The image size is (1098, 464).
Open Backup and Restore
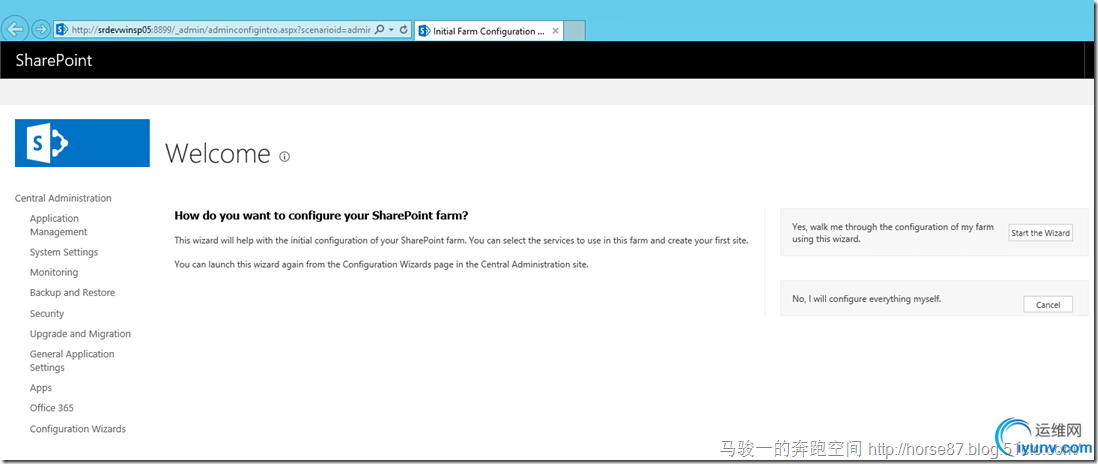point(72,293)
